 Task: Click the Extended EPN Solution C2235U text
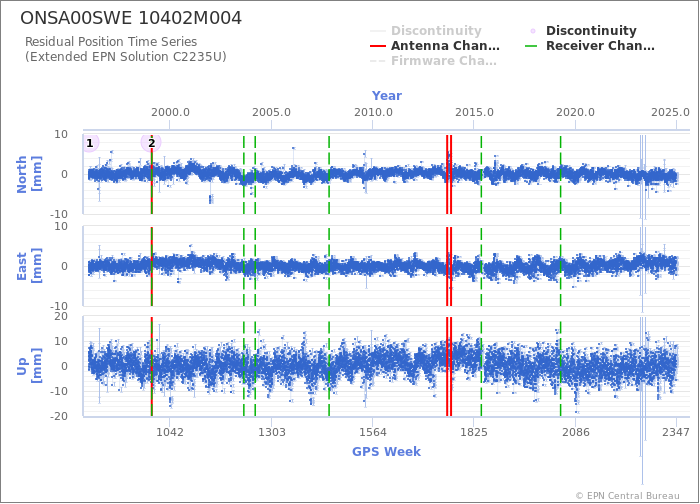(126, 57)
